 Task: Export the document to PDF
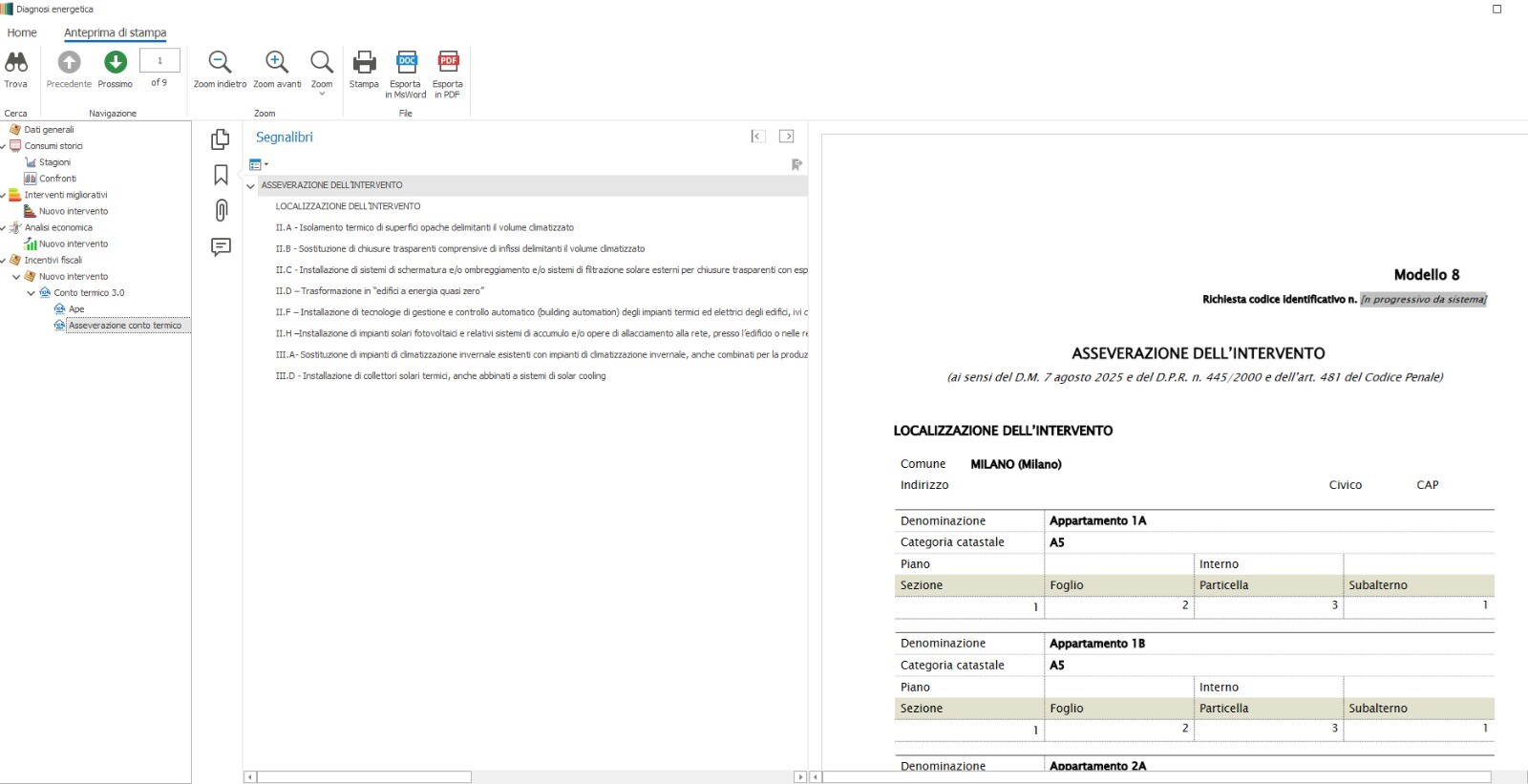[x=448, y=74]
